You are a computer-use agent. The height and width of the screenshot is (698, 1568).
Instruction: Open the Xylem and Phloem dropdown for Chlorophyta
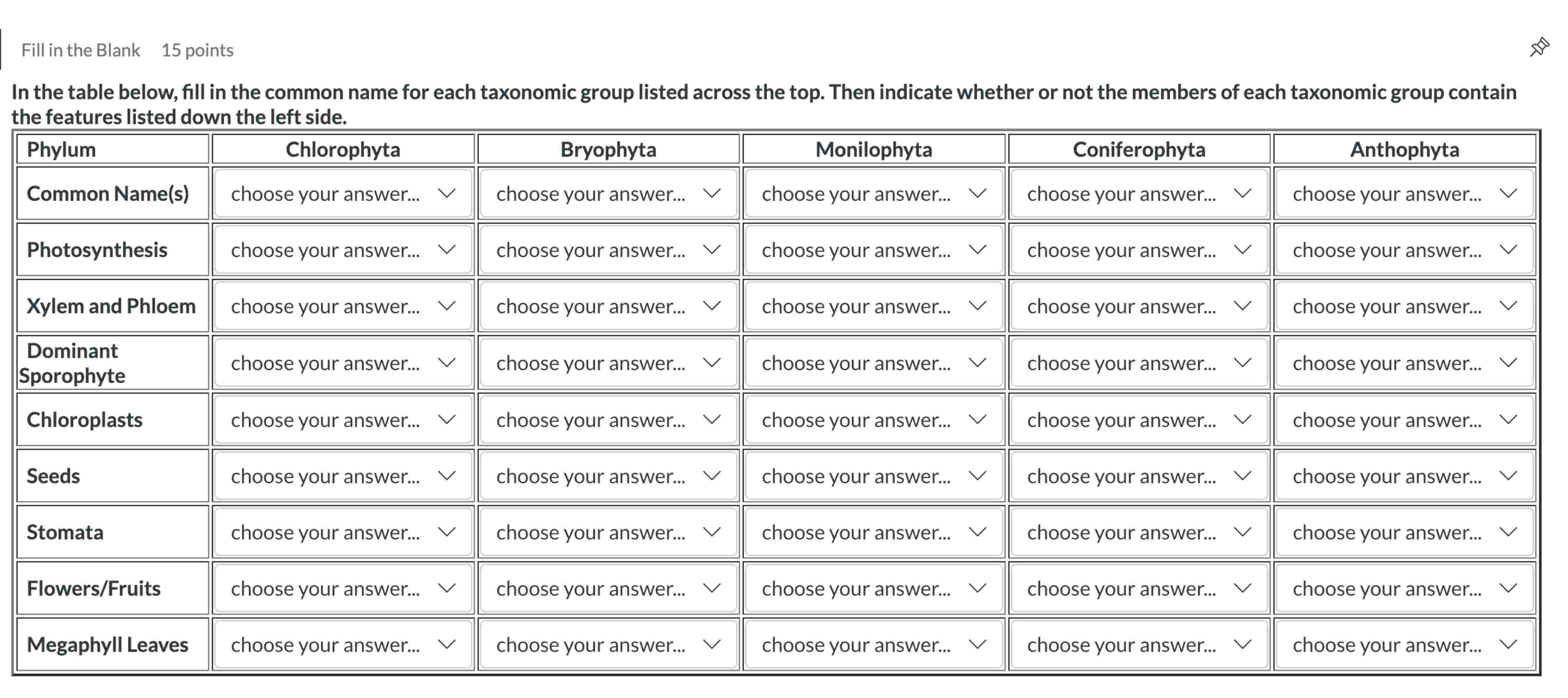tap(342, 306)
